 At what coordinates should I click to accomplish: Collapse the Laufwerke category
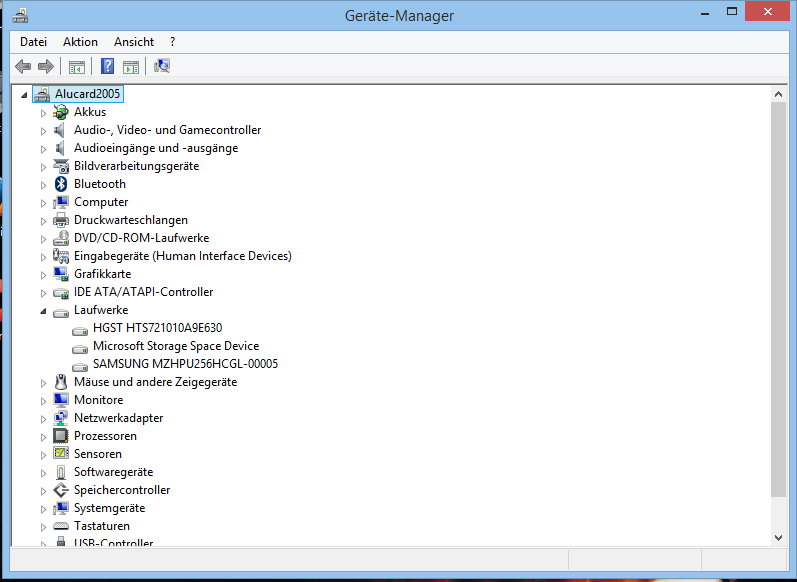(43, 311)
